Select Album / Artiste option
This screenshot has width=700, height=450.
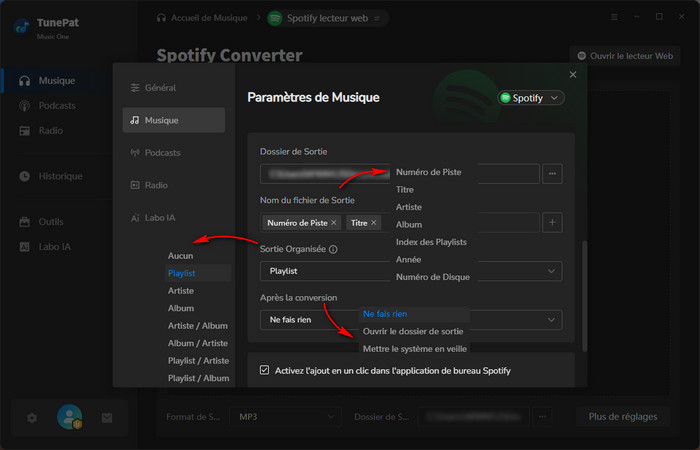(x=198, y=343)
